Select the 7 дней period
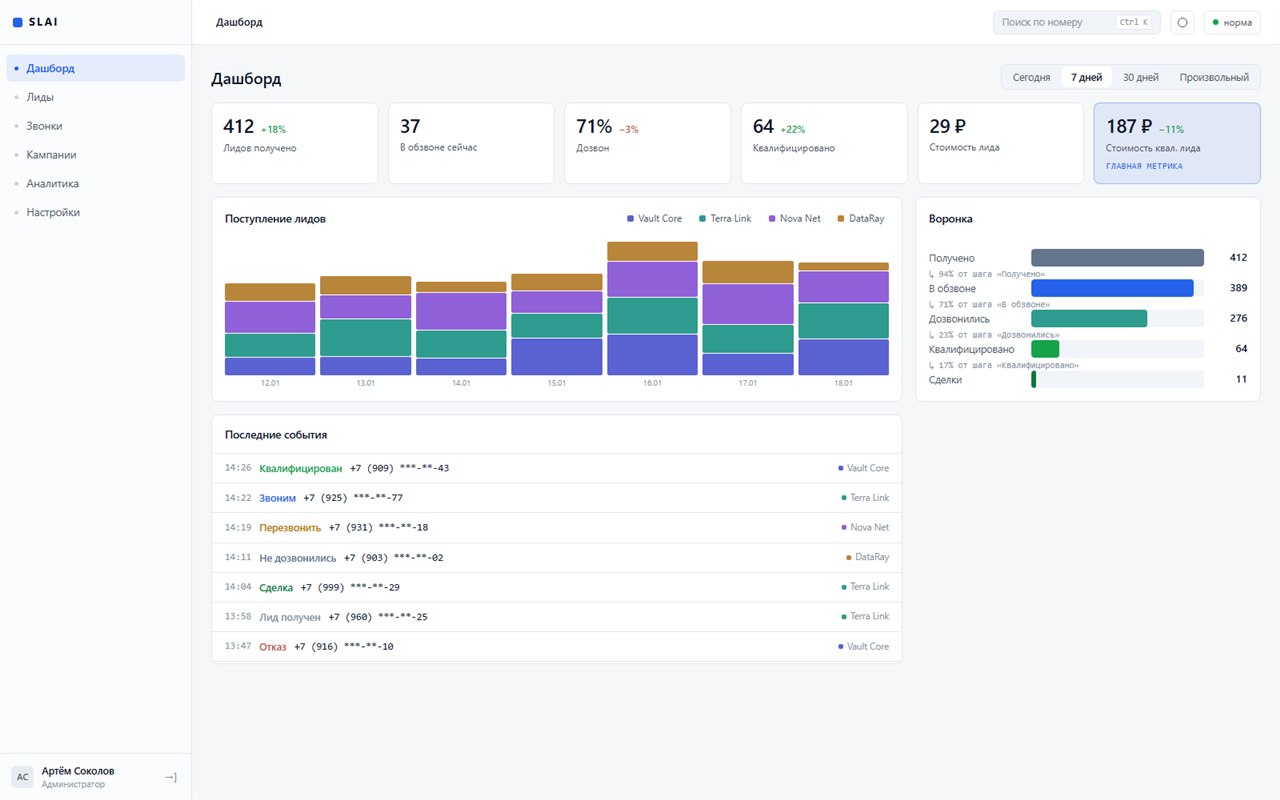The width and height of the screenshot is (1280, 800). pos(1086,77)
